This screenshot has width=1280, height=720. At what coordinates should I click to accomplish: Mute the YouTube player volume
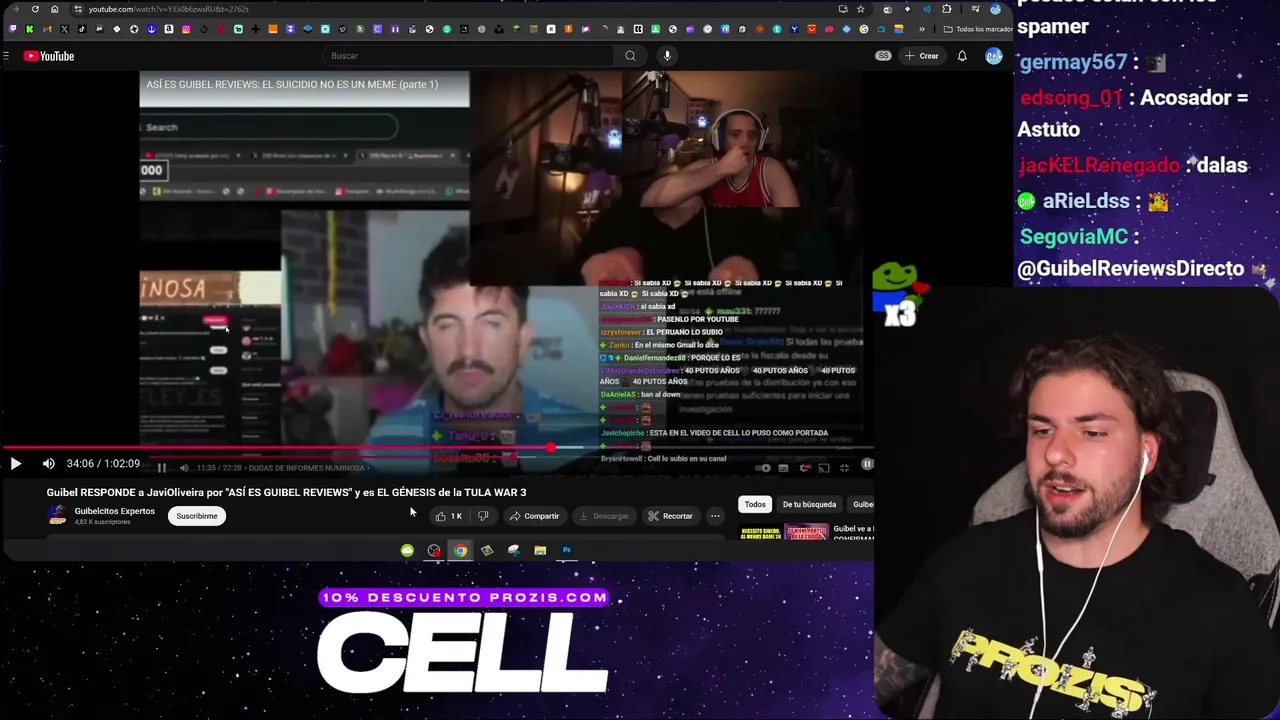pyautogui.click(x=48, y=463)
